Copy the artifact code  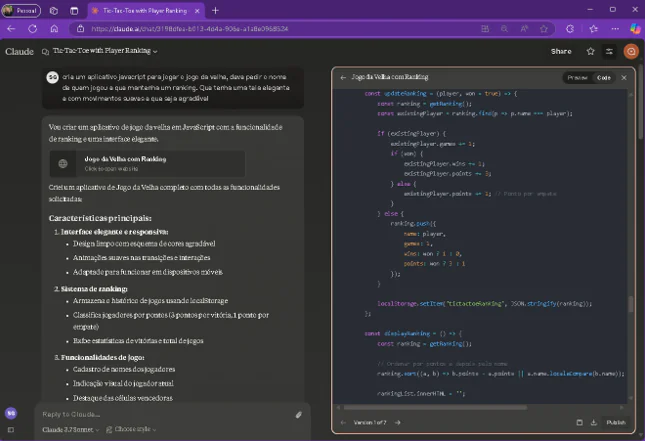(x=579, y=422)
